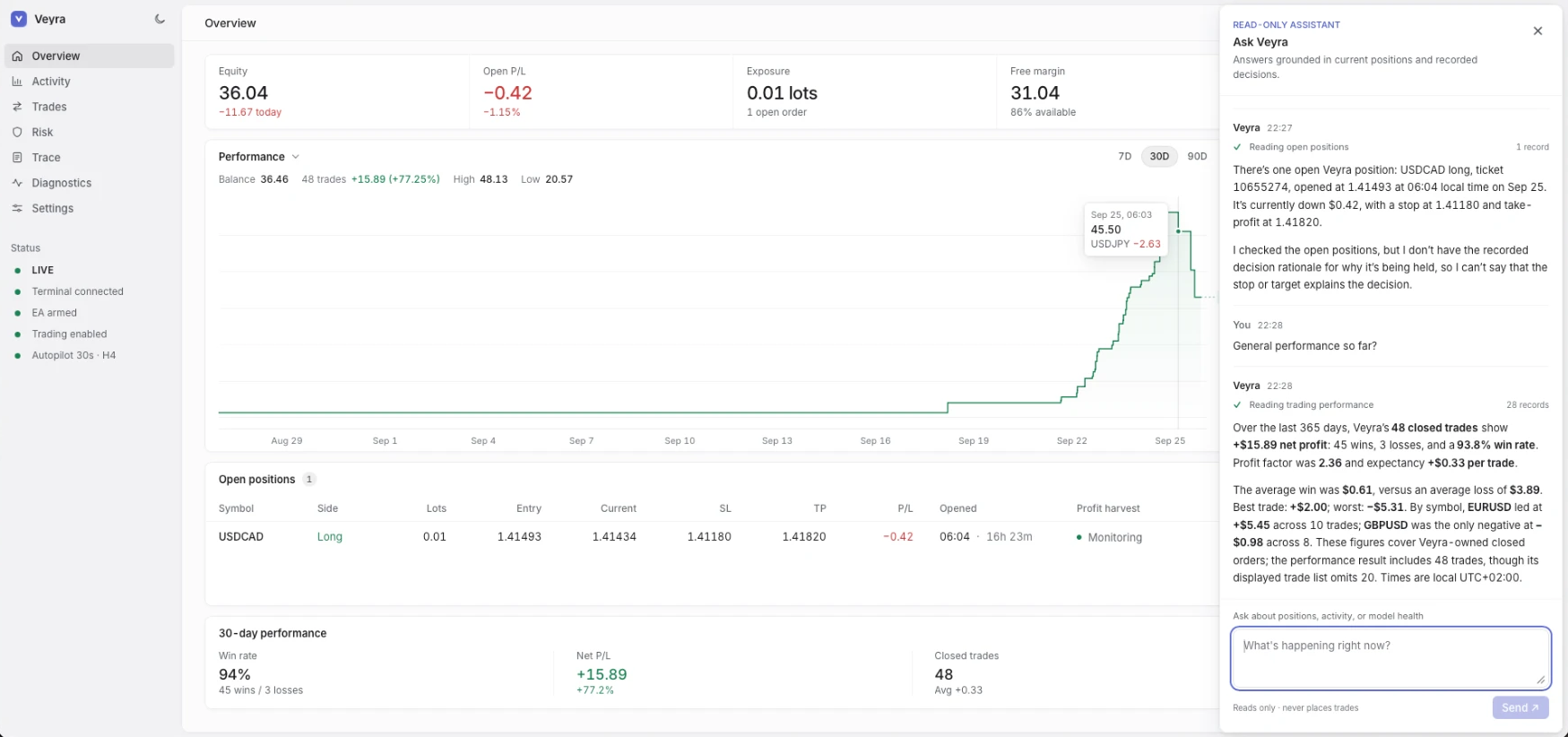
Task: Click the Equity value 36.04
Action: (x=243, y=93)
